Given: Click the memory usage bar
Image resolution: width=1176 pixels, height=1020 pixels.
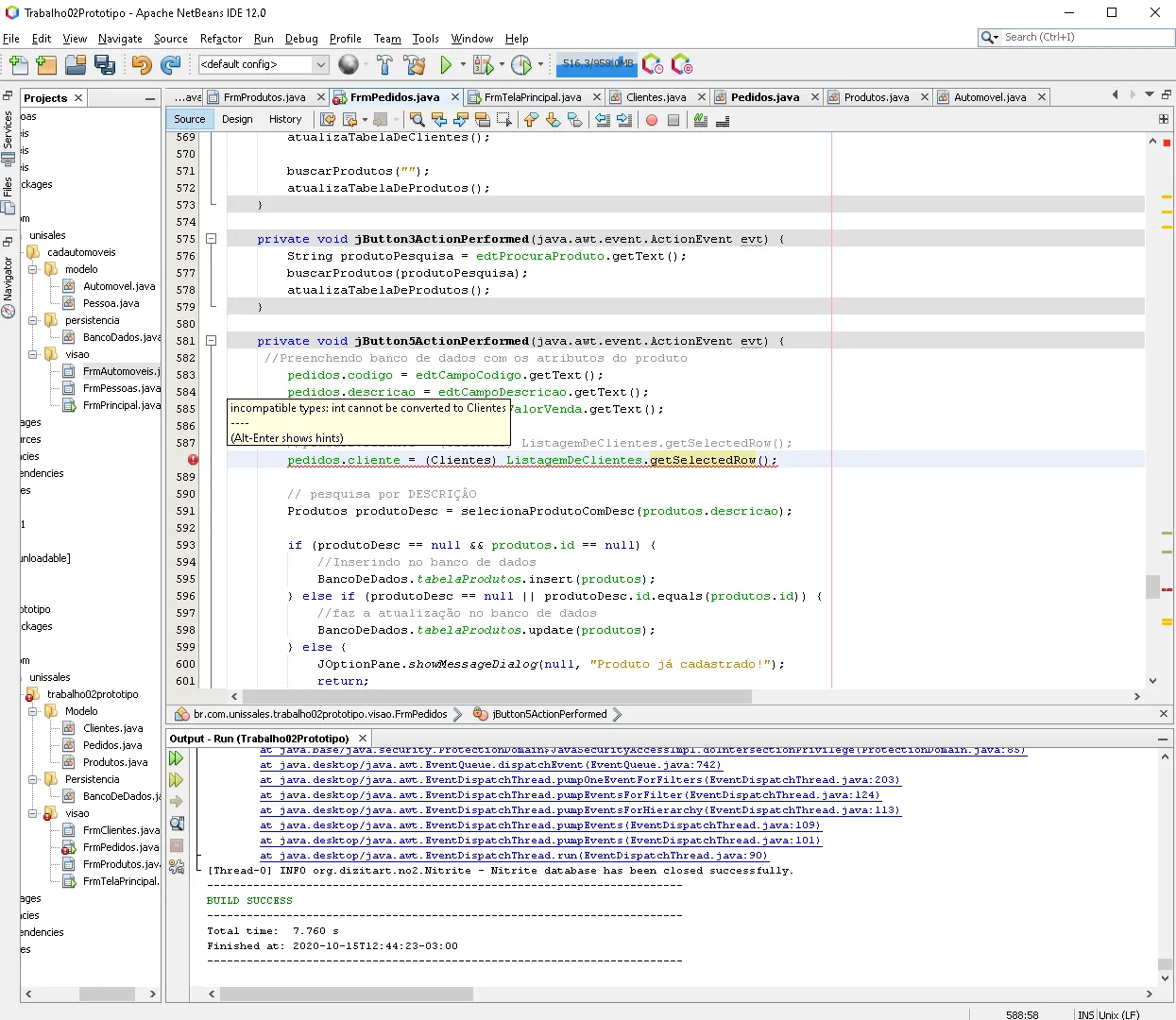Looking at the screenshot, I should pos(597,64).
